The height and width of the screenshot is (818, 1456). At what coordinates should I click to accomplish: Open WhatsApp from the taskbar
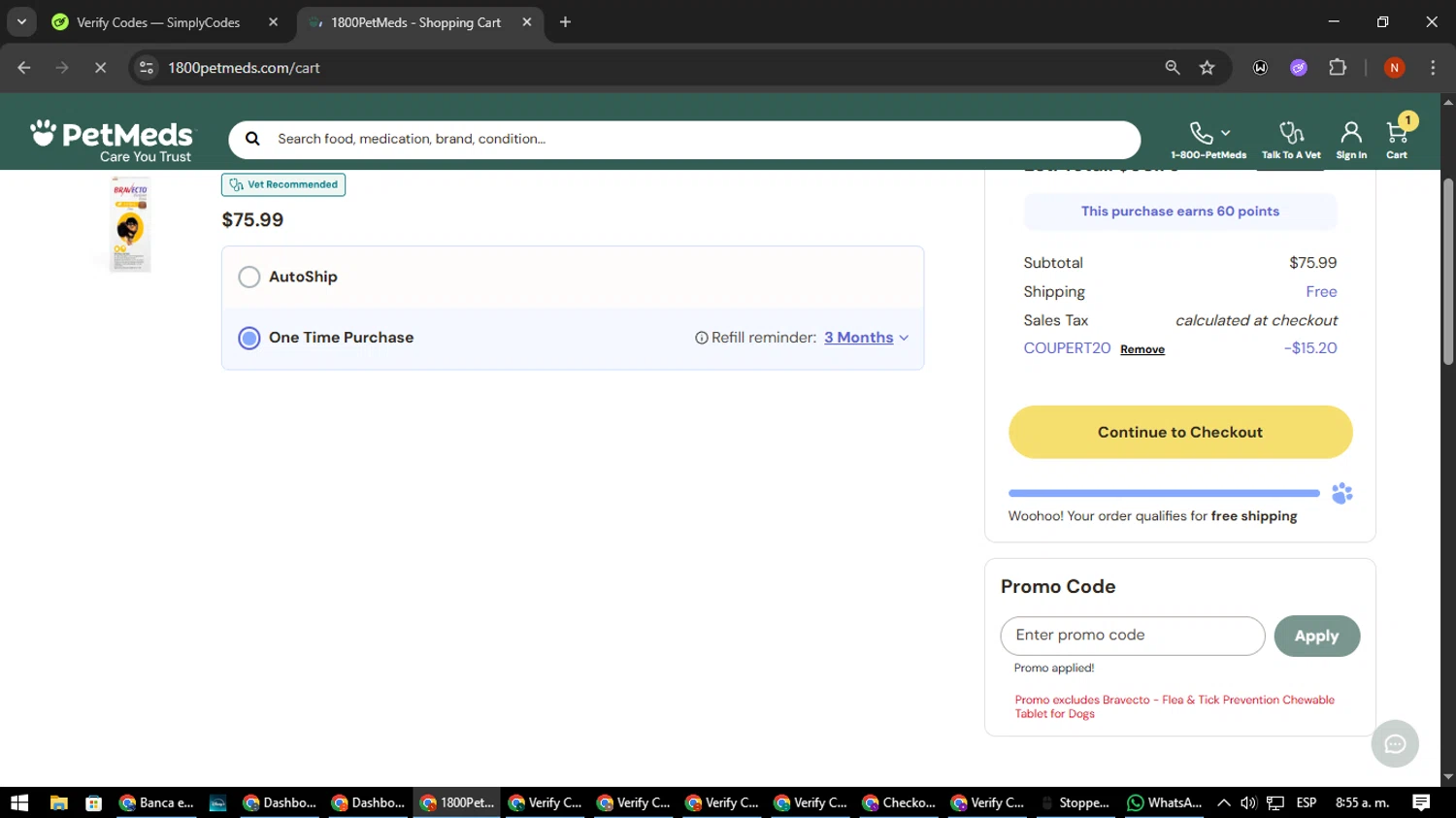1164,802
